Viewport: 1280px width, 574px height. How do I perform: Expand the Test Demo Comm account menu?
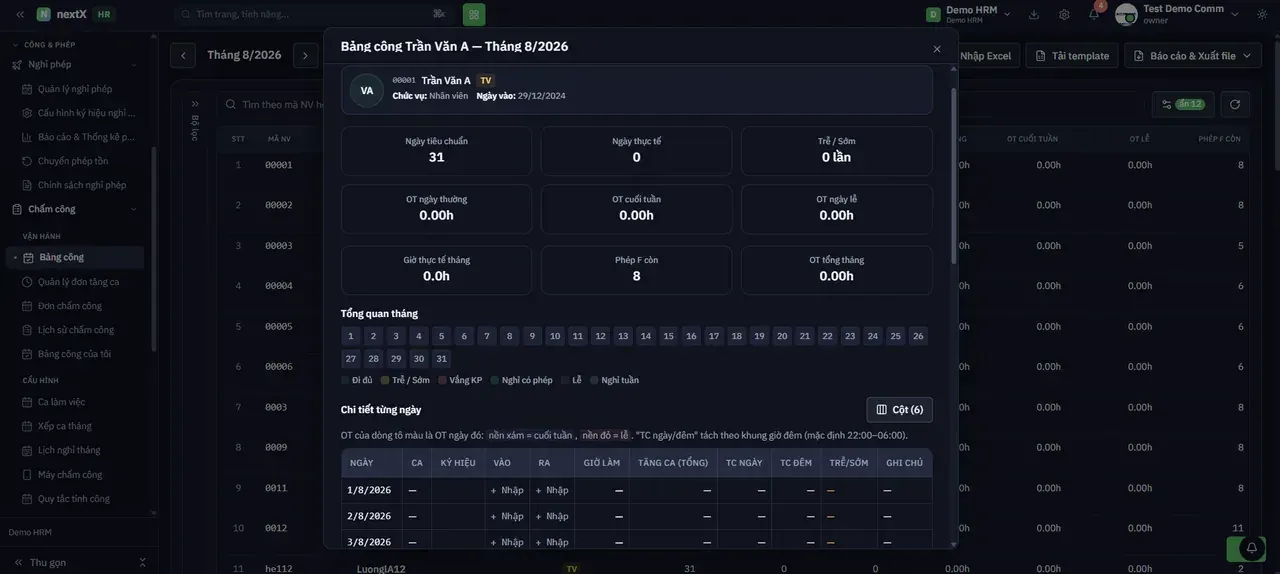click(x=1235, y=14)
